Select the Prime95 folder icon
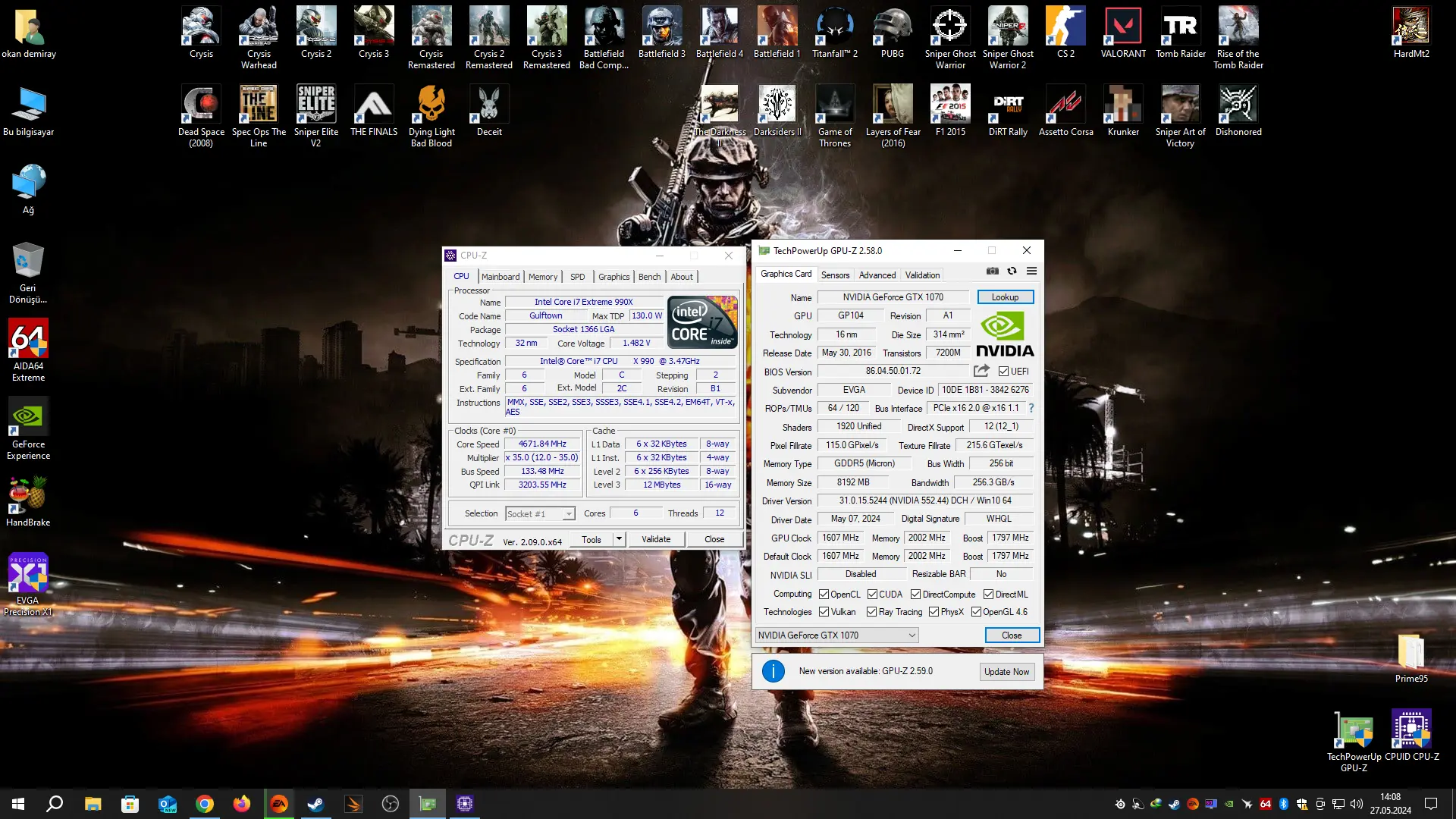Image resolution: width=1456 pixels, height=819 pixels. tap(1411, 657)
